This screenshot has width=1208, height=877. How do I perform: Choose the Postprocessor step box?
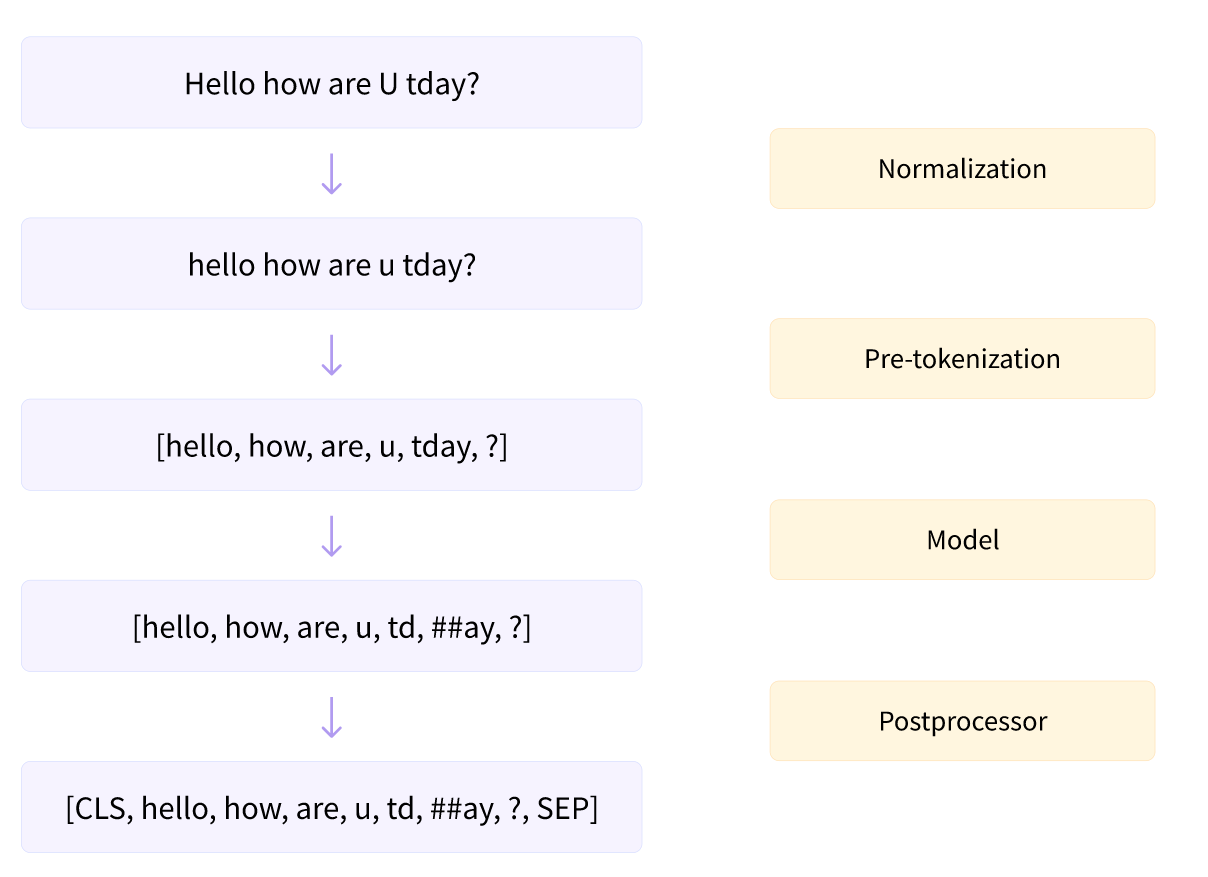coord(962,721)
